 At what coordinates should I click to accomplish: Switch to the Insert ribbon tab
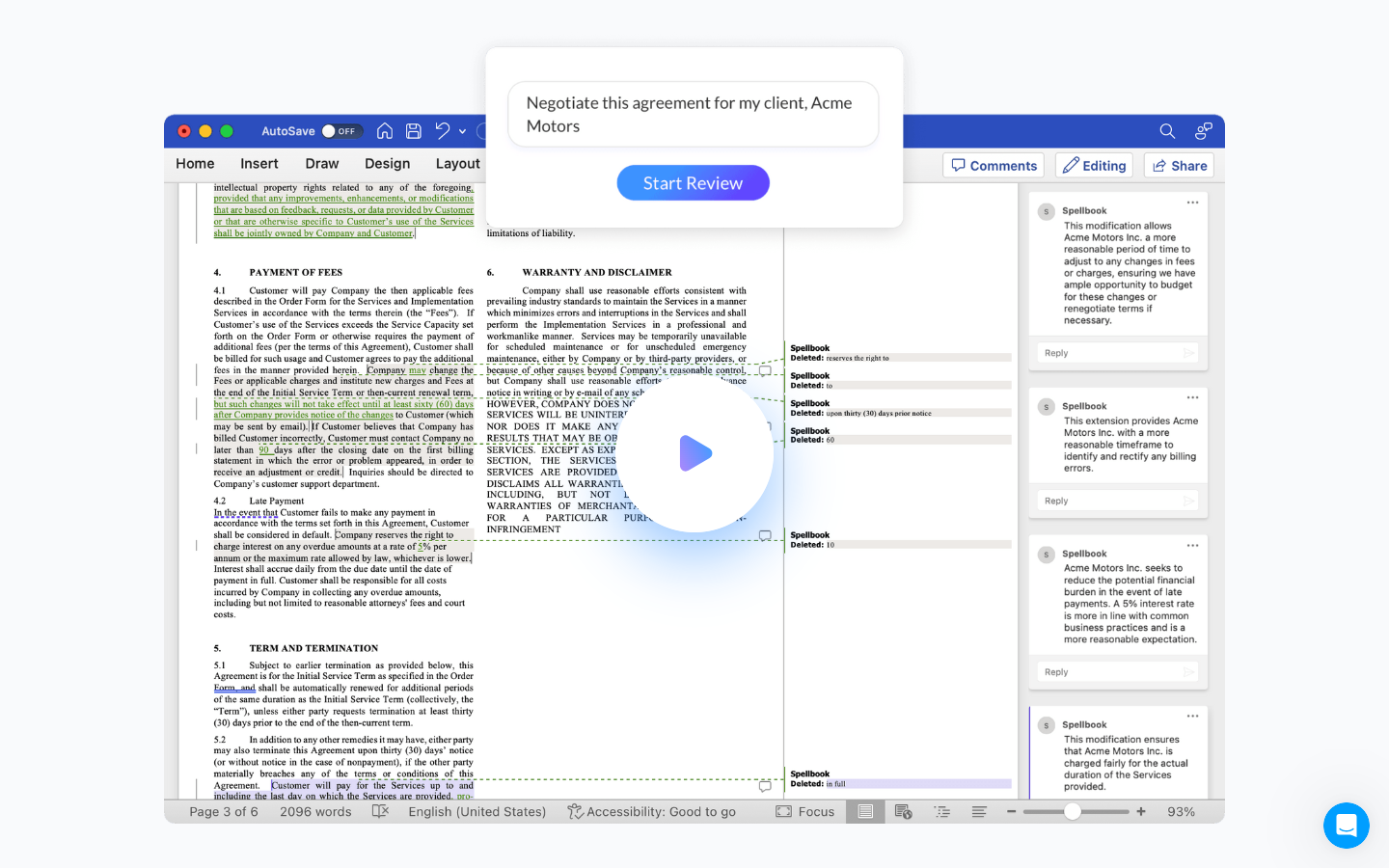(x=259, y=164)
